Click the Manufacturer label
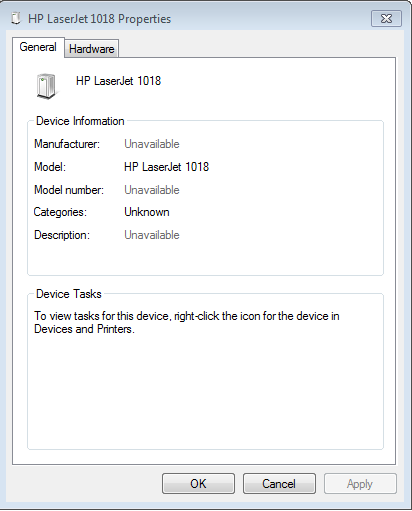This screenshot has width=412, height=511. (x=67, y=144)
